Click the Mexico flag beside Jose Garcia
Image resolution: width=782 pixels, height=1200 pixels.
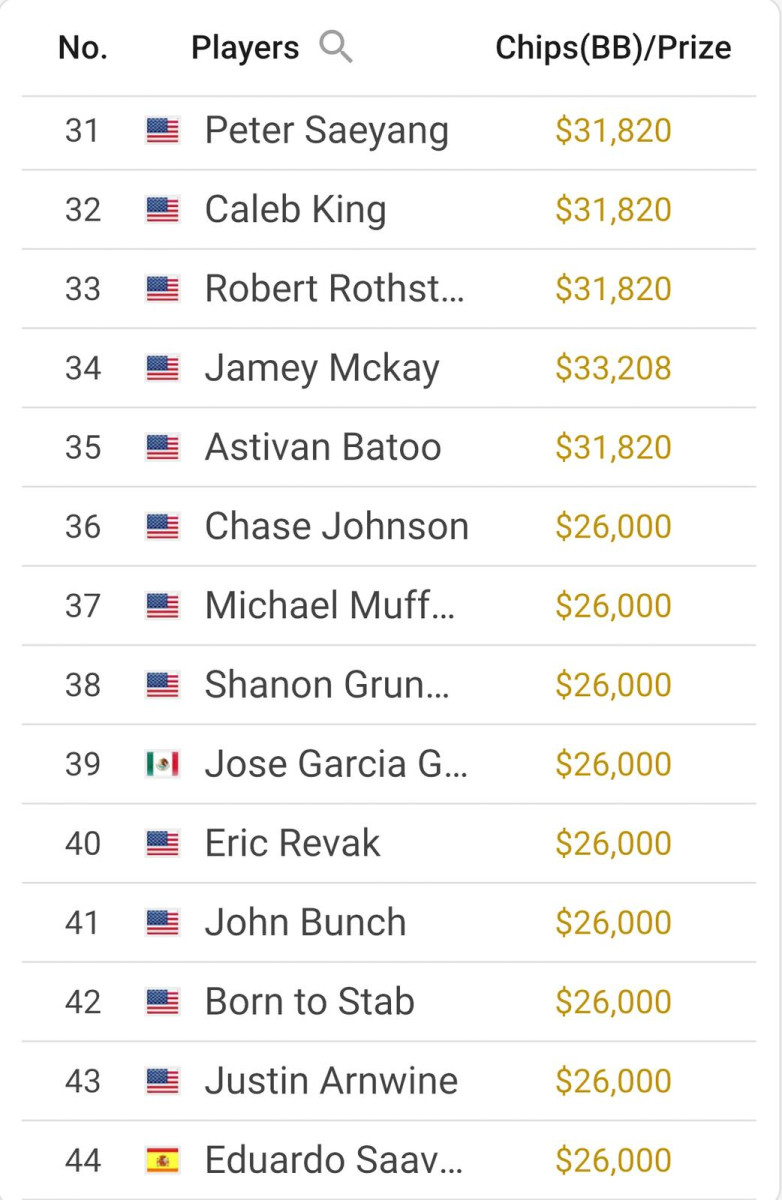coord(162,764)
